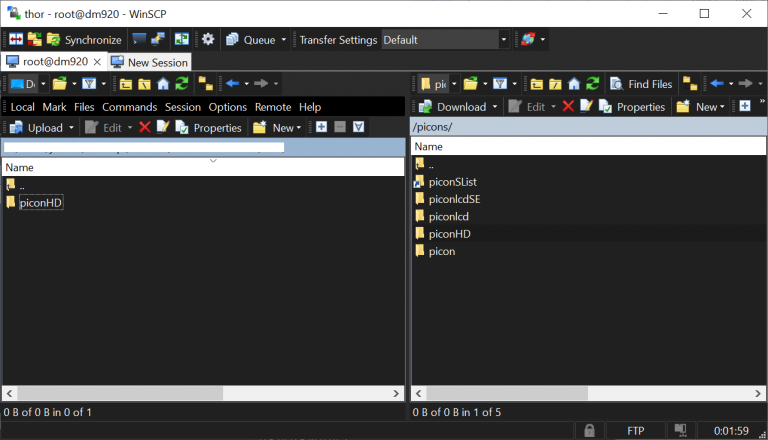Open the Remote menu
Viewport: 768px width, 440px height.
click(x=273, y=107)
